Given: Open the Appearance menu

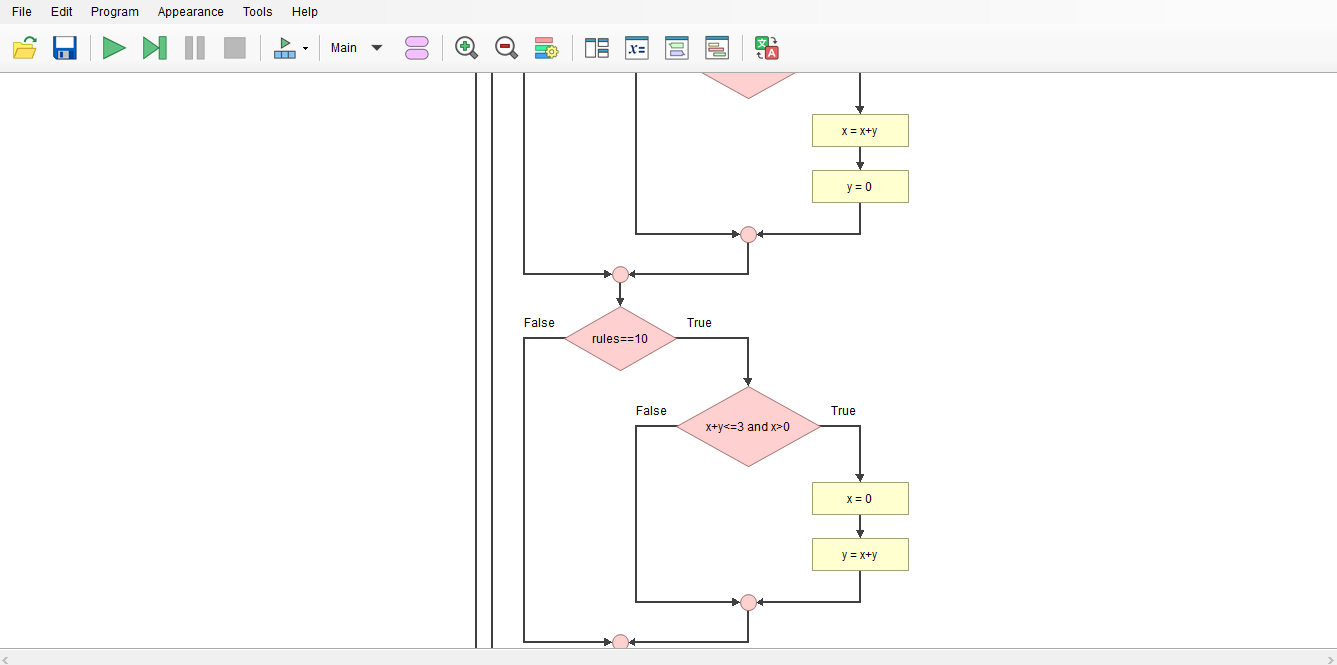Looking at the screenshot, I should (x=191, y=12).
